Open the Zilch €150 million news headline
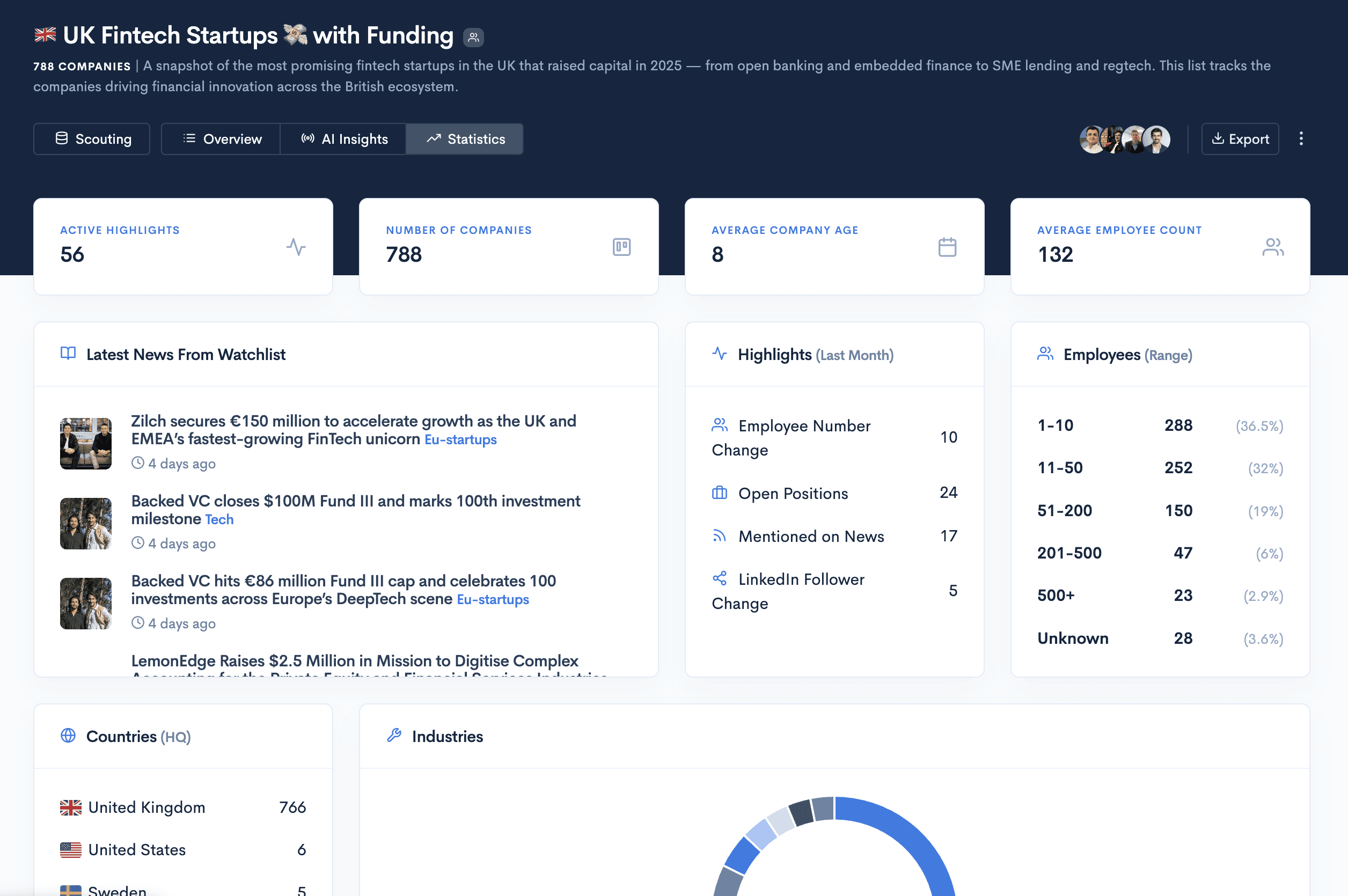The width and height of the screenshot is (1348, 896). click(x=353, y=422)
